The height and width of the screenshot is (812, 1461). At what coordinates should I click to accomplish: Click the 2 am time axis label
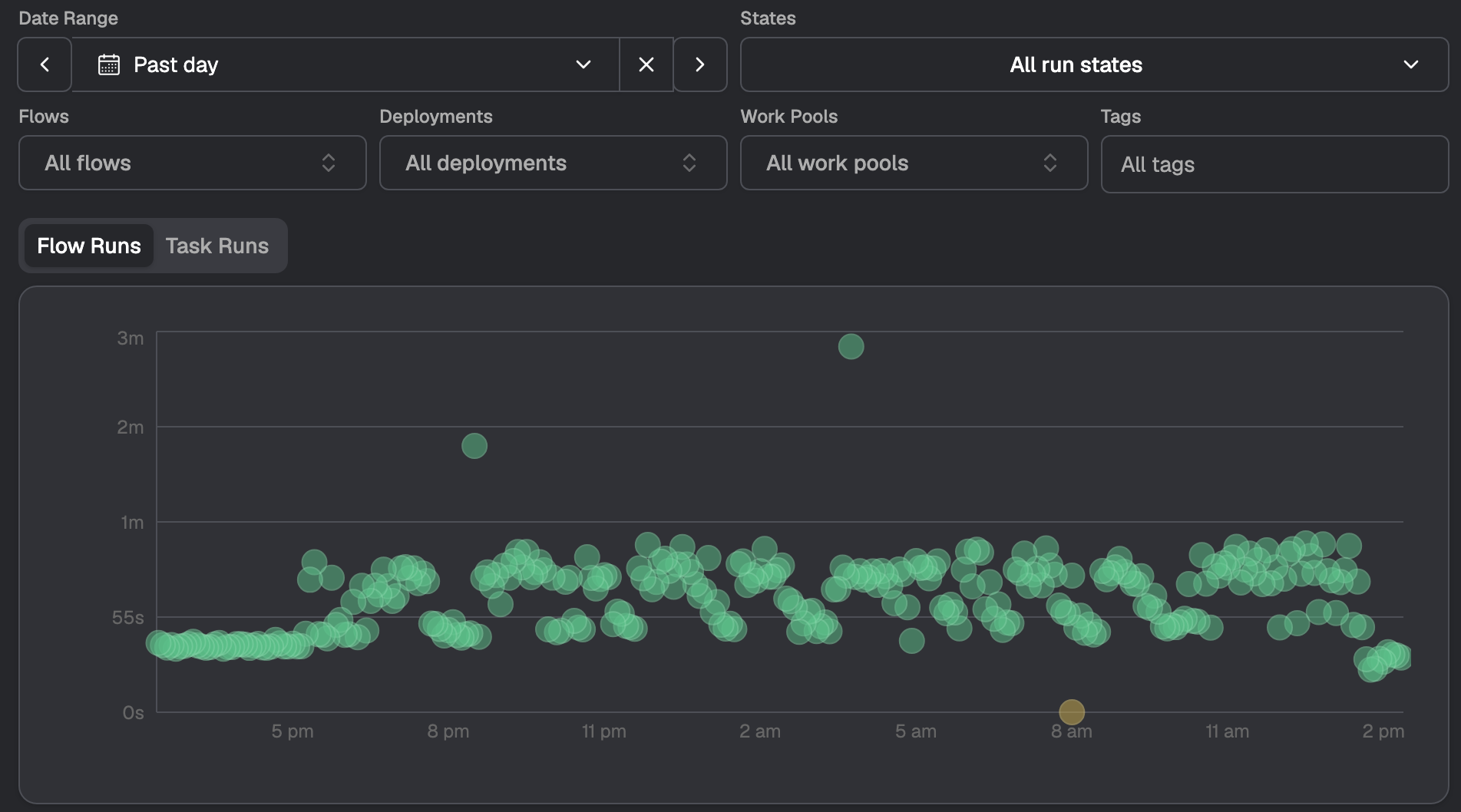tap(760, 731)
